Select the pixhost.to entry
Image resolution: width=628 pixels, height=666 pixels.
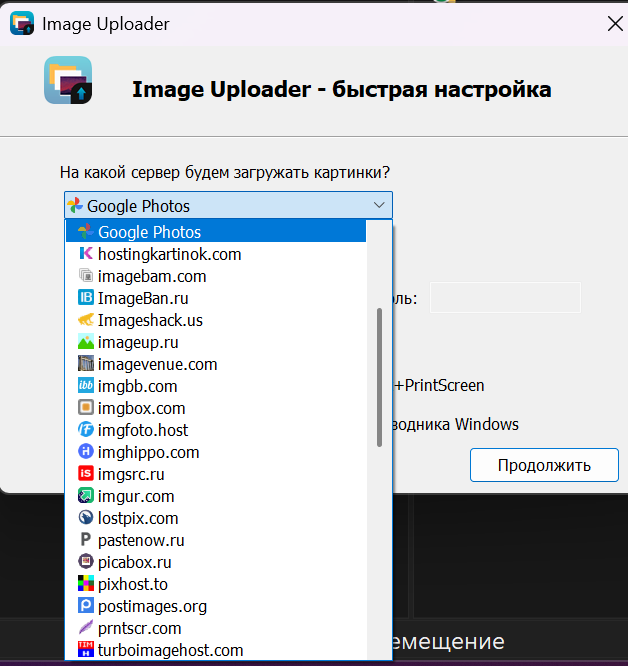[x=216, y=584]
